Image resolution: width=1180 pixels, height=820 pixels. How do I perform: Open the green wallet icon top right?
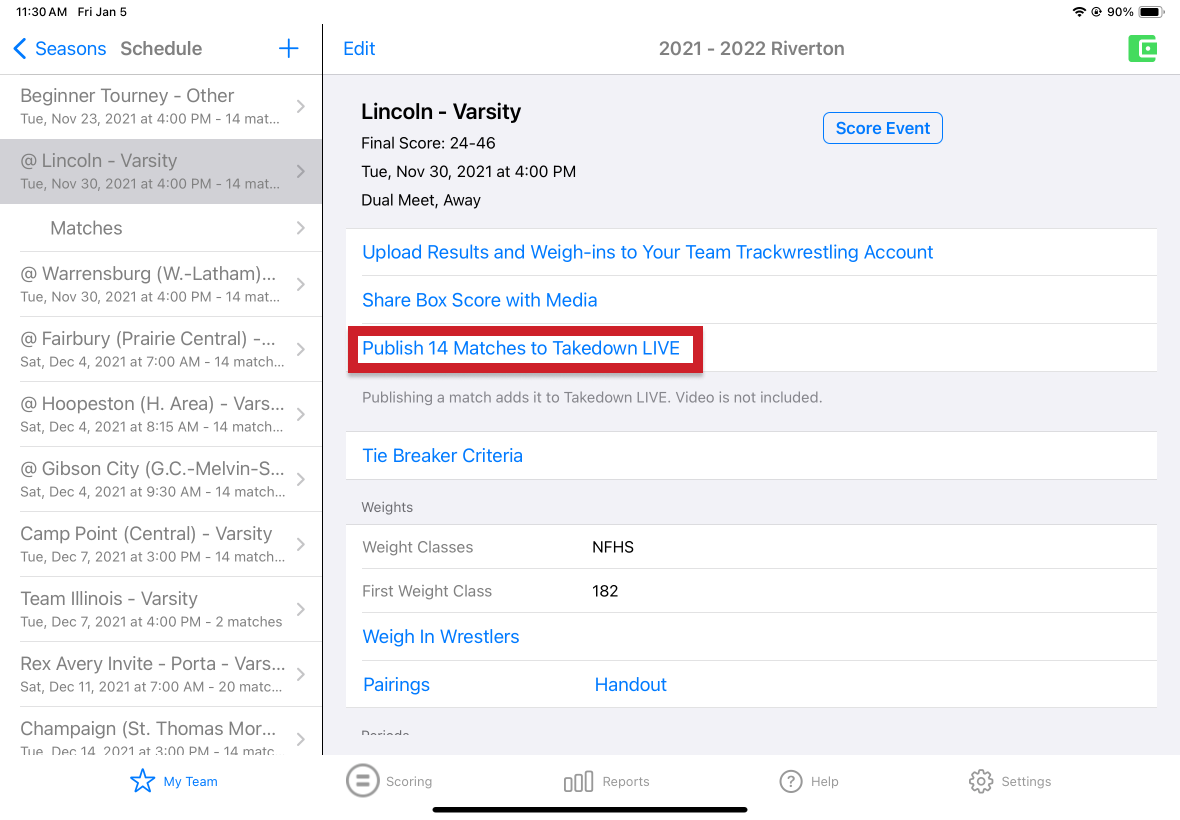point(1142,49)
